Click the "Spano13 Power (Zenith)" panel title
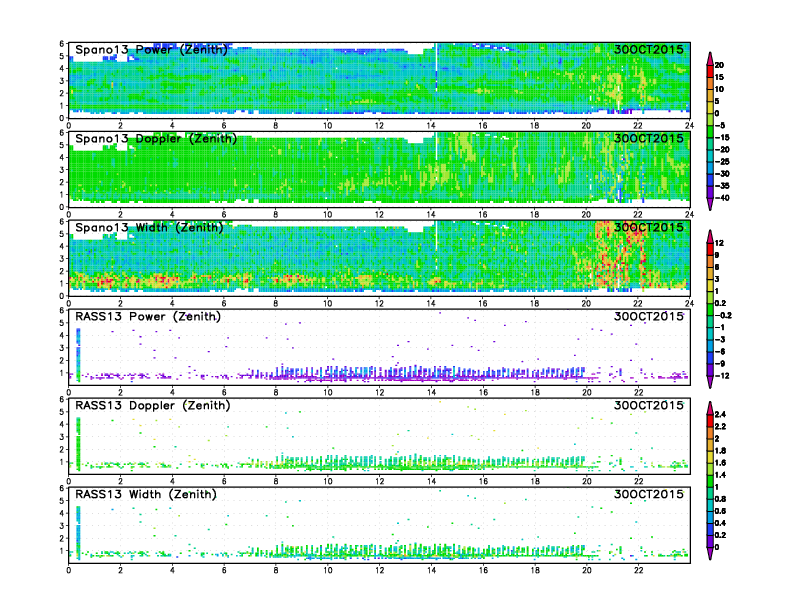Viewport: 792px width, 612px height. 152,49
